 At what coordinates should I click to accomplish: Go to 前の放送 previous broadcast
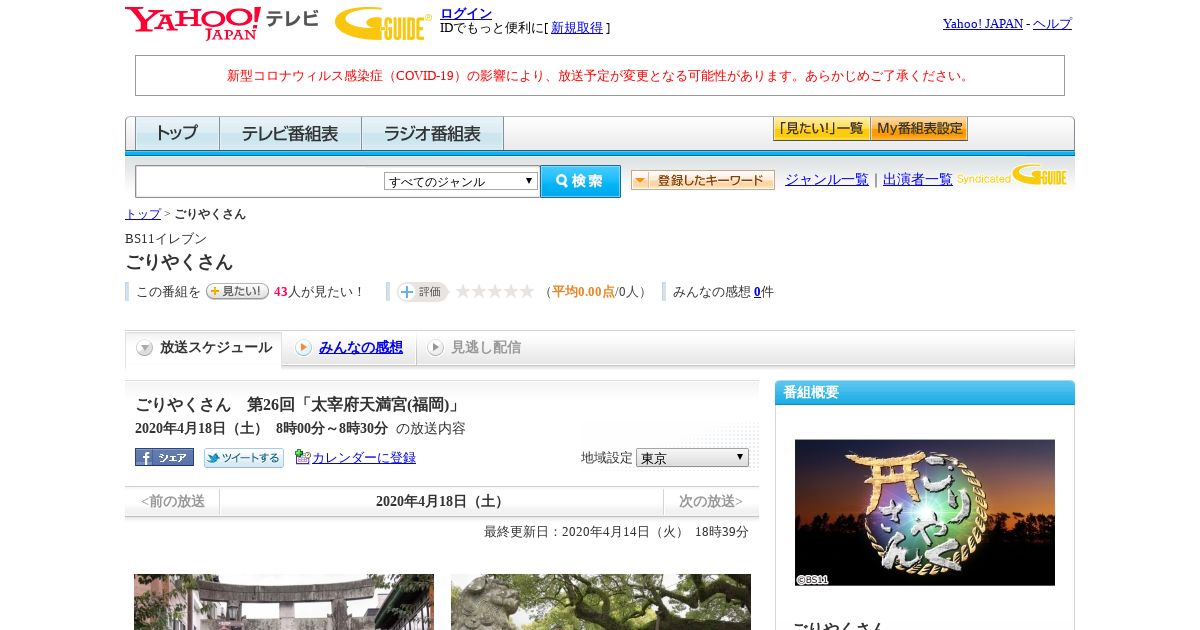[x=172, y=501]
